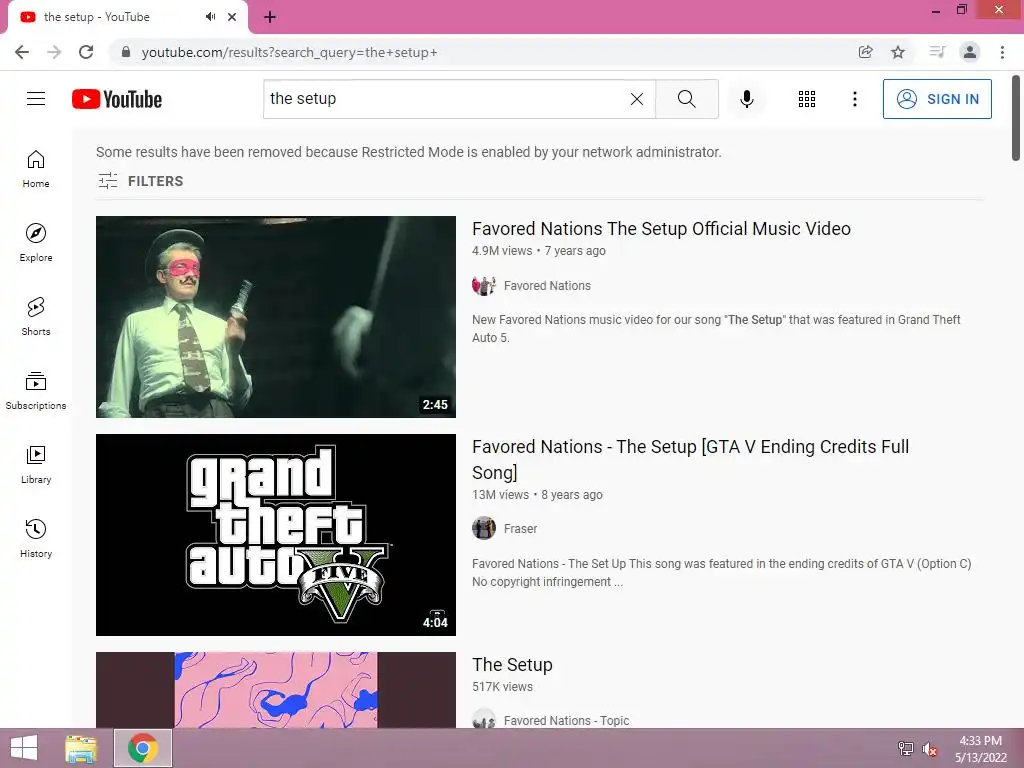Go to Home in the sidebar
Screen dimensions: 1024x768
36,169
